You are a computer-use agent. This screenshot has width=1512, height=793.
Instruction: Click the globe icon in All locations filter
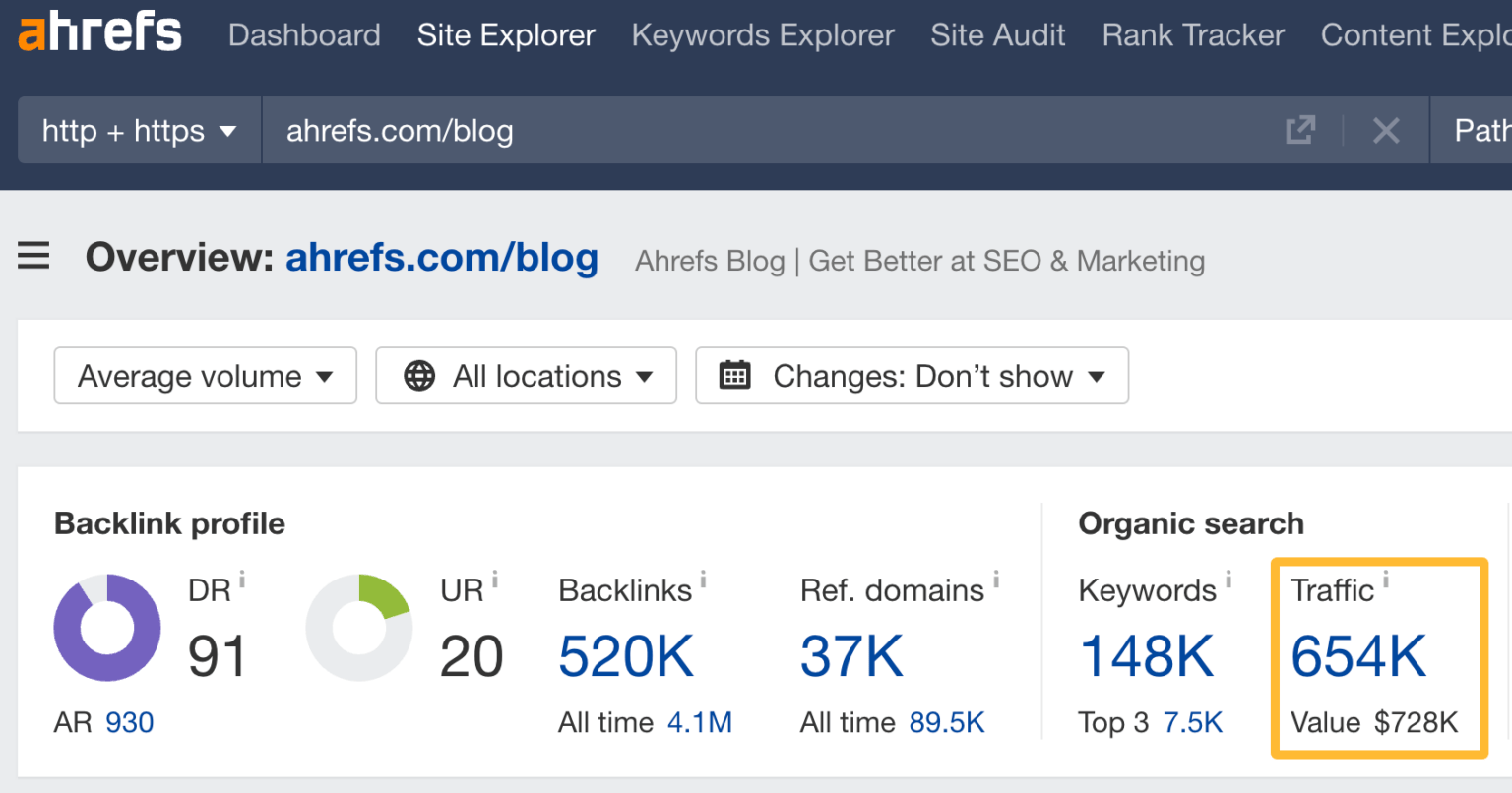(x=421, y=375)
